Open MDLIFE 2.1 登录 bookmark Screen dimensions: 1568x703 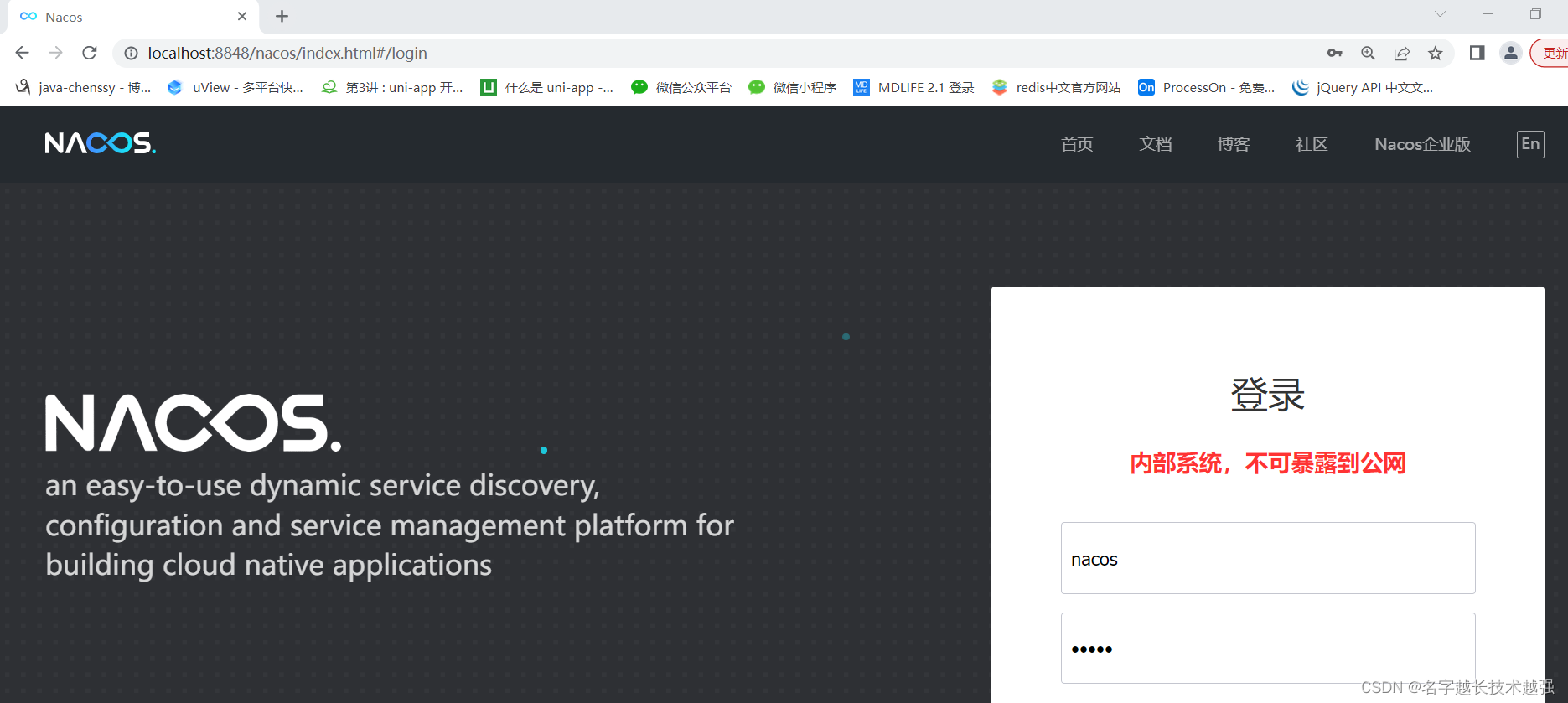pos(913,87)
